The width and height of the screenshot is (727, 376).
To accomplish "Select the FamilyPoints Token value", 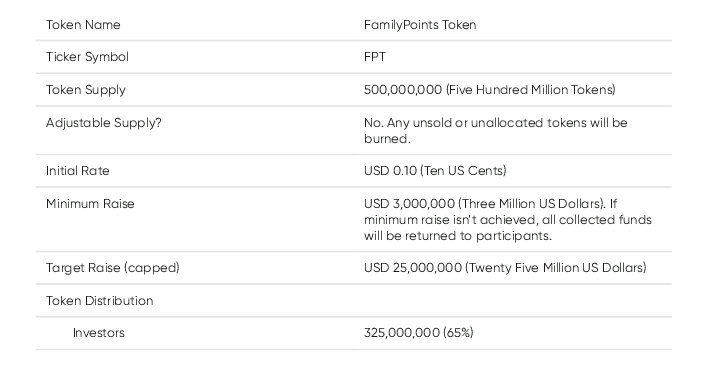I will pos(420,25).
